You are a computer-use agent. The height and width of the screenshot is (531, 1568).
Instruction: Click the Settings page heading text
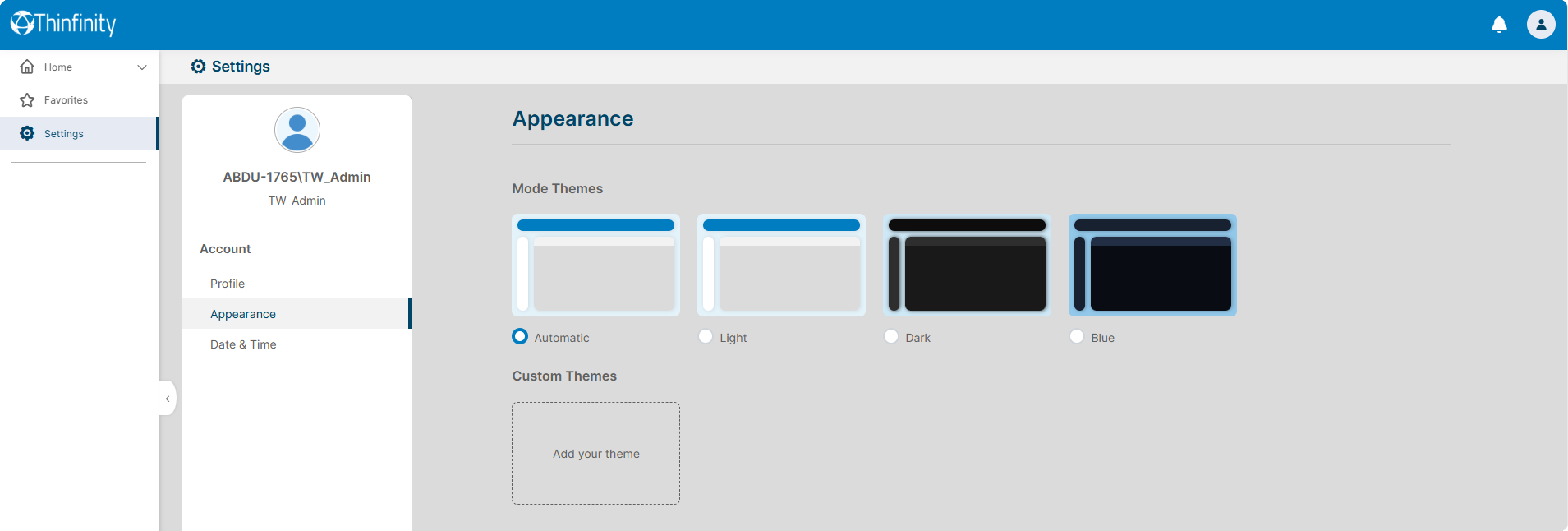(241, 67)
